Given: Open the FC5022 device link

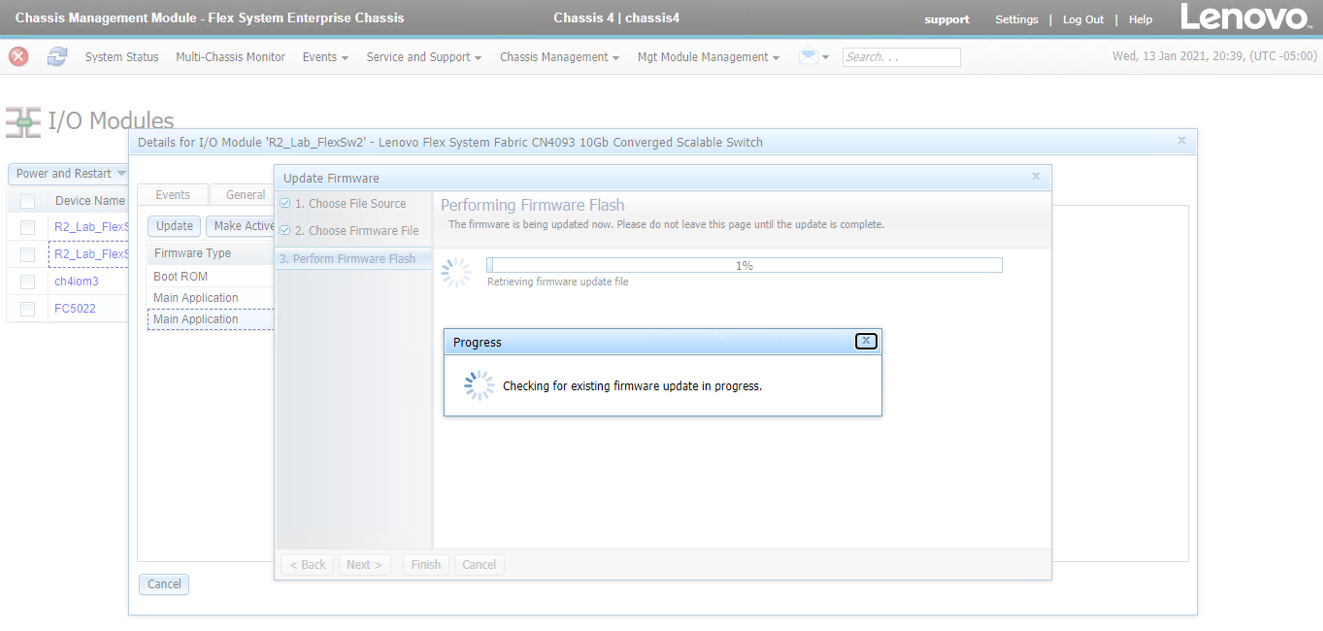Looking at the screenshot, I should tap(75, 308).
